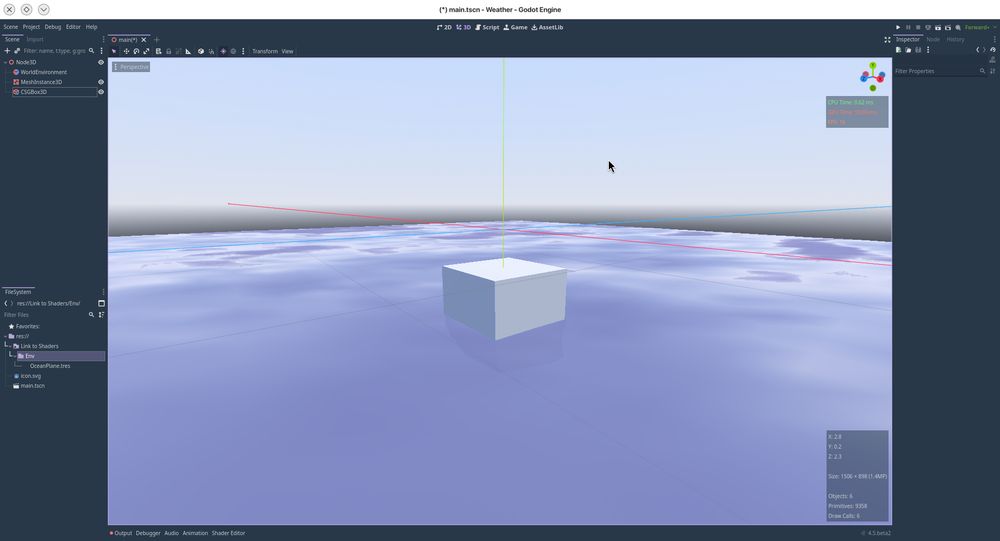Image resolution: width=1000 pixels, height=541 pixels.
Task: Toggle visibility of CSGBox3D
Action: tap(101, 92)
